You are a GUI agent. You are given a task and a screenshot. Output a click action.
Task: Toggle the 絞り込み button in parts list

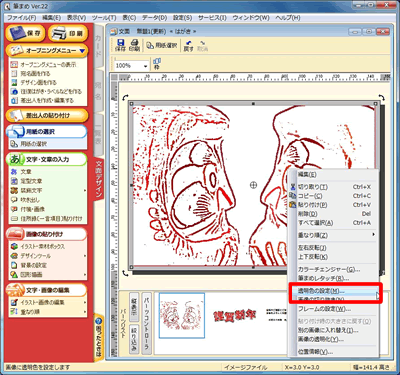134,339
